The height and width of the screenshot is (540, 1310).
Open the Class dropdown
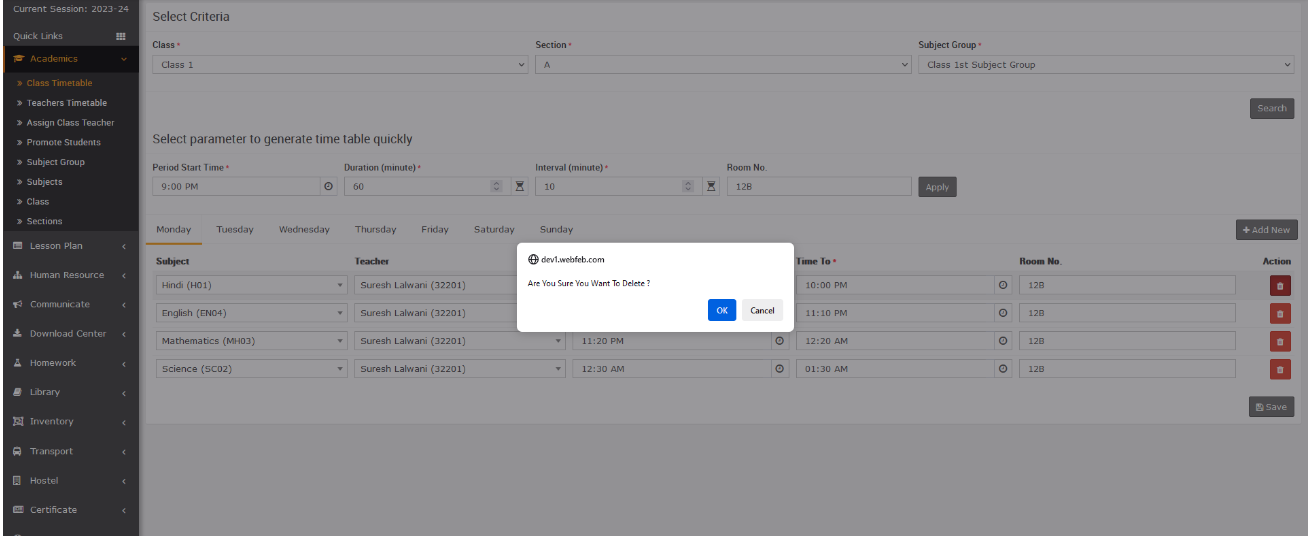(340, 65)
